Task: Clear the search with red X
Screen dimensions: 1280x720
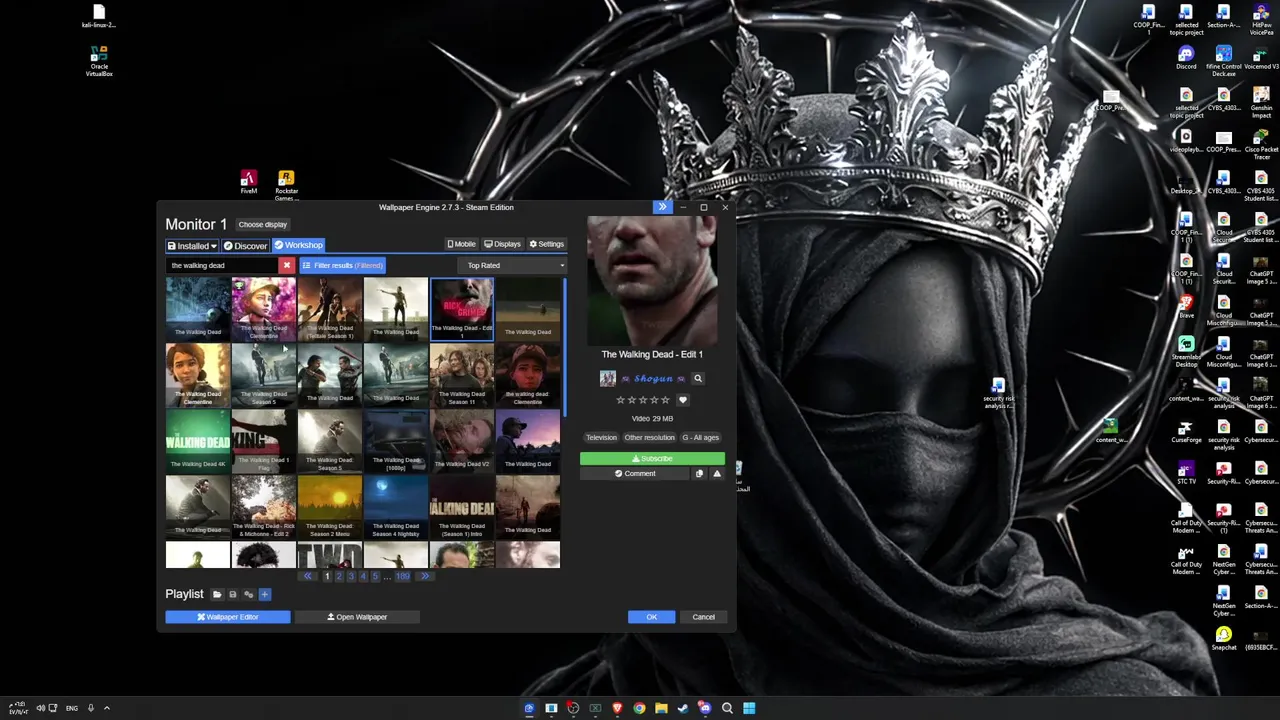Action: coord(287,265)
